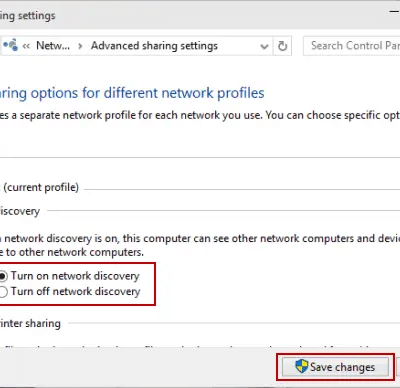400x388 pixels.
Task: Click the 'Turn off network discovery' label text
Action: [x=76, y=292]
